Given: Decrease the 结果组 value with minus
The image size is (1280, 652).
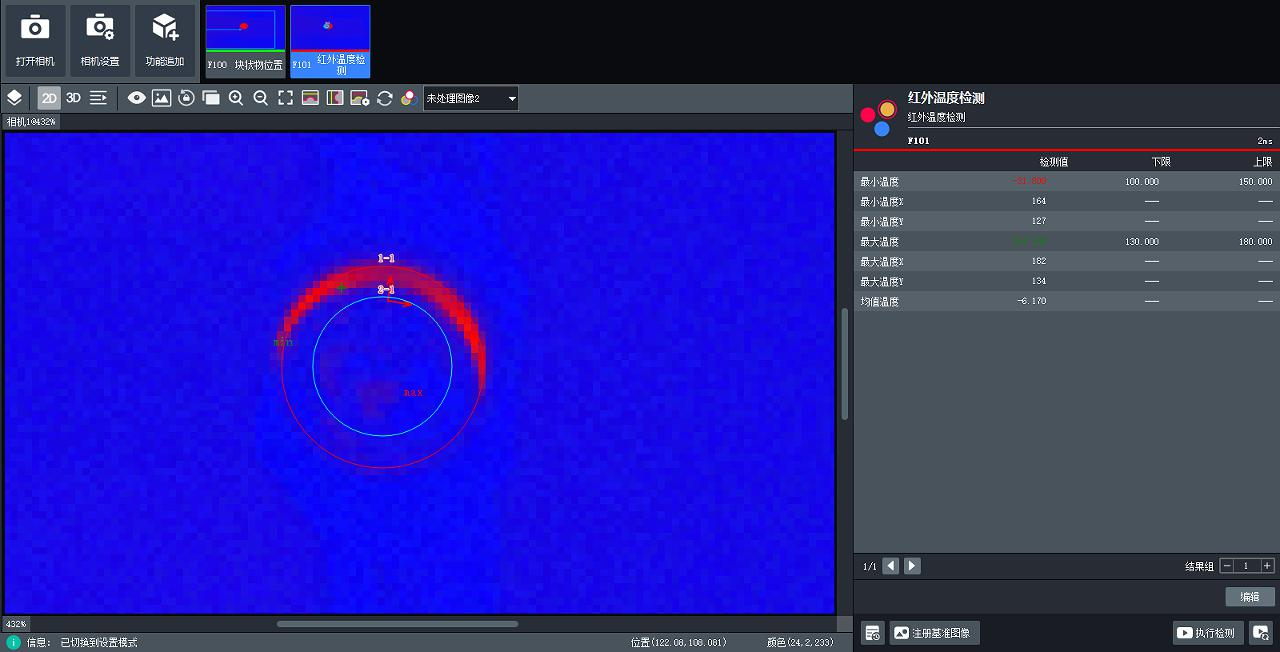Looking at the screenshot, I should (1227, 566).
